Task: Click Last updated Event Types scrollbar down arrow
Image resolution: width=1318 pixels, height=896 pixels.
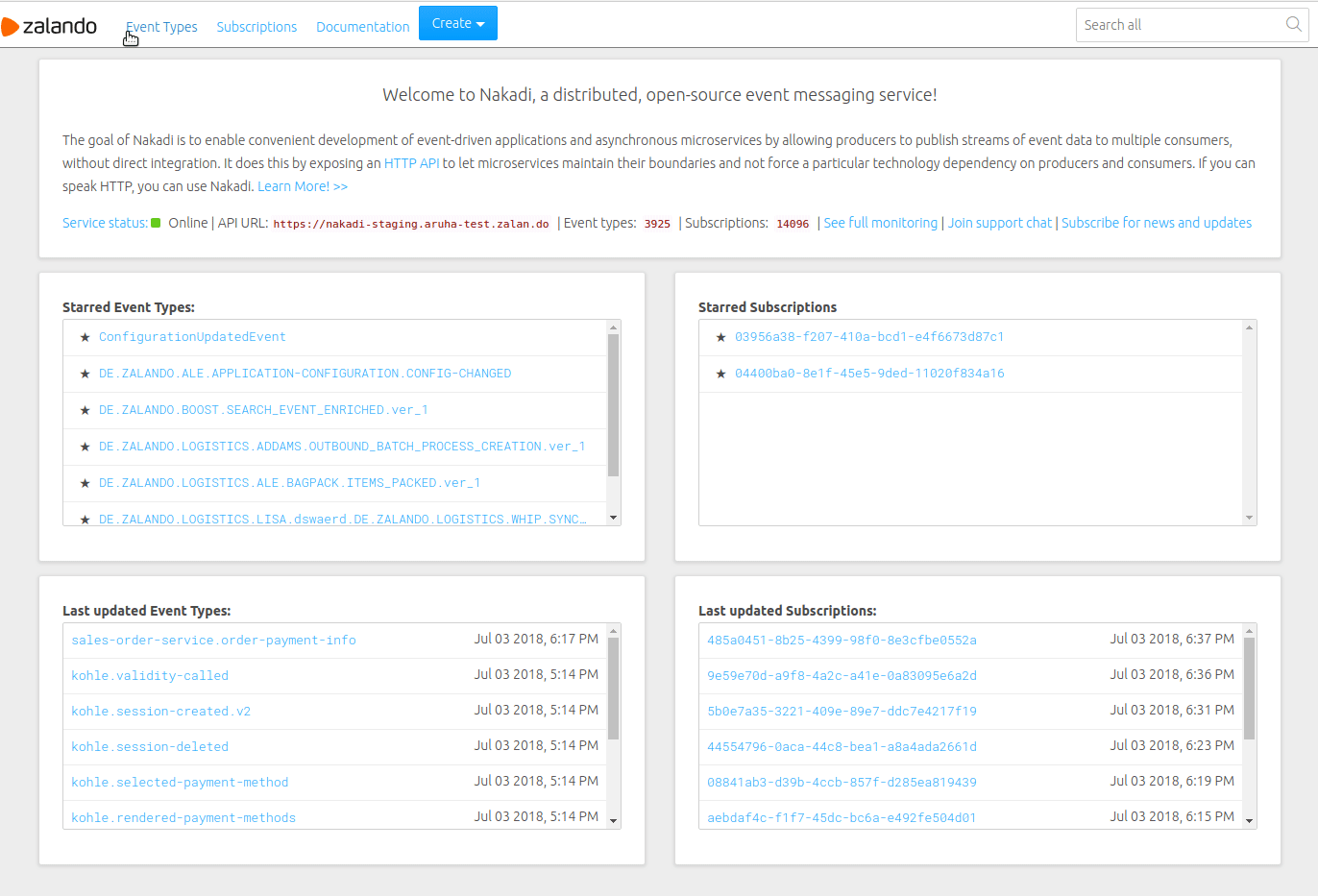Action: (613, 821)
